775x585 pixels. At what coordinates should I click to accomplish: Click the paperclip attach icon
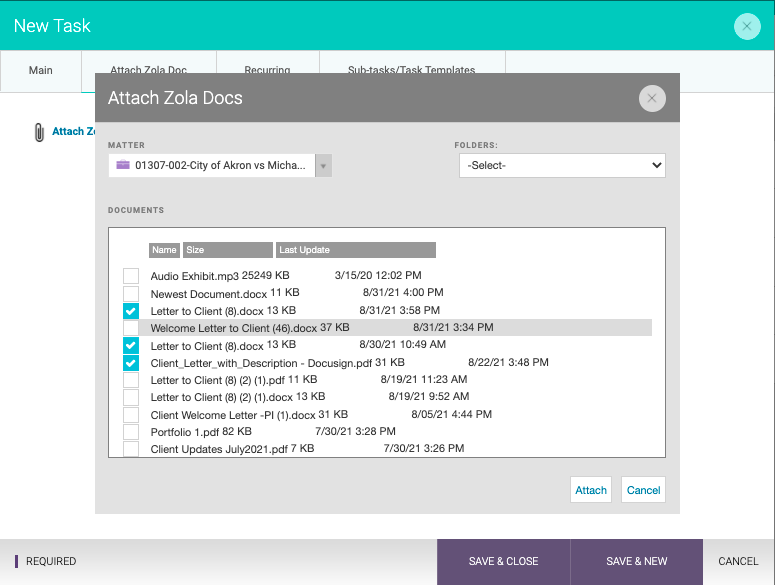(39, 132)
